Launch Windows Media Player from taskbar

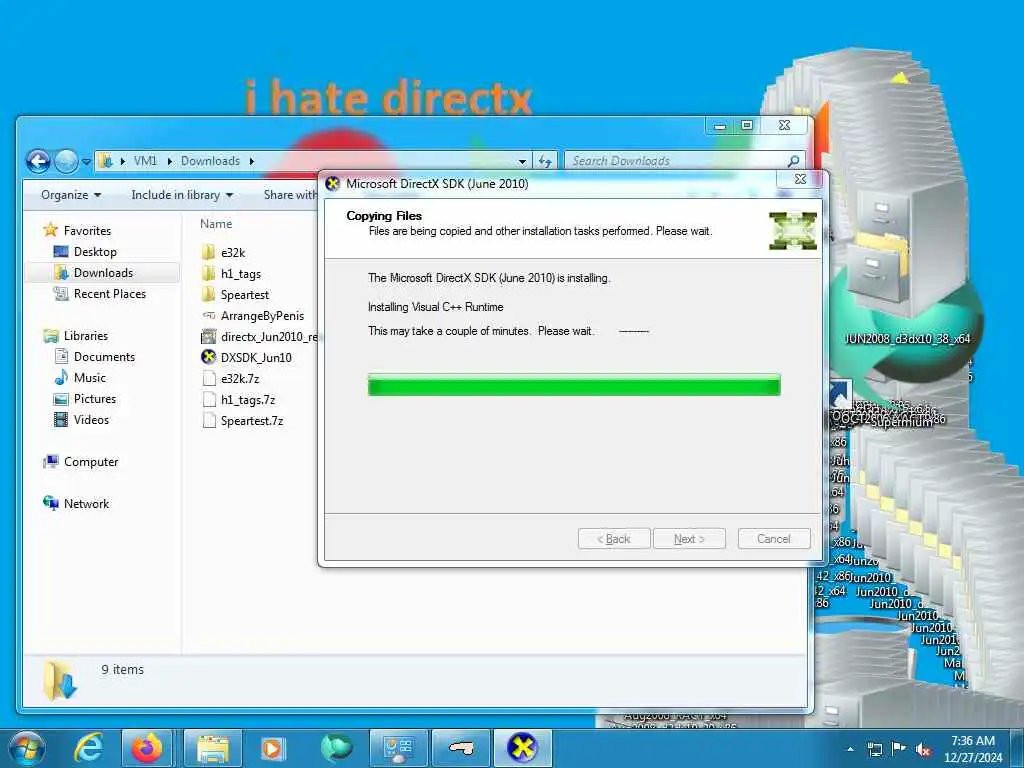272,748
